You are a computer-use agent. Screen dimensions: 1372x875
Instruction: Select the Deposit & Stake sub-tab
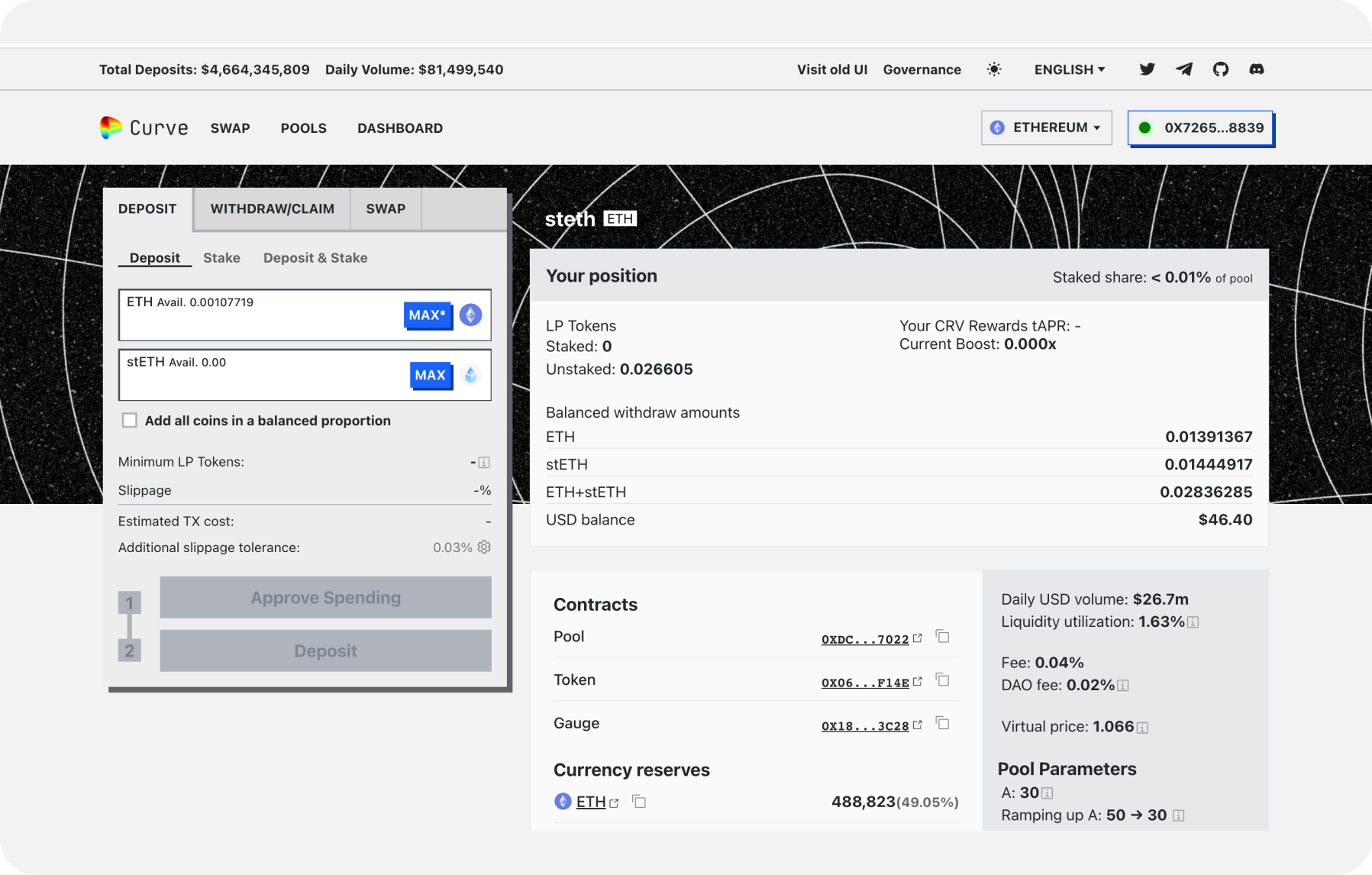pyautogui.click(x=315, y=258)
